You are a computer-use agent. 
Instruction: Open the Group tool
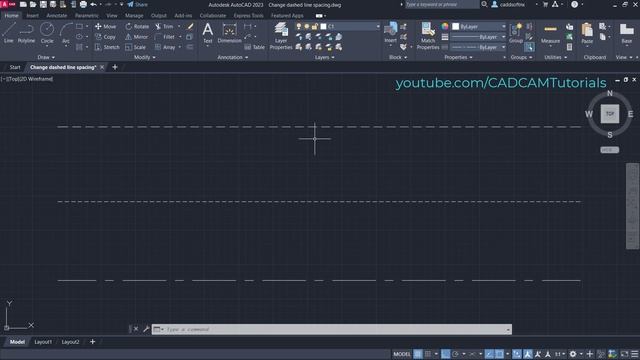(516, 33)
